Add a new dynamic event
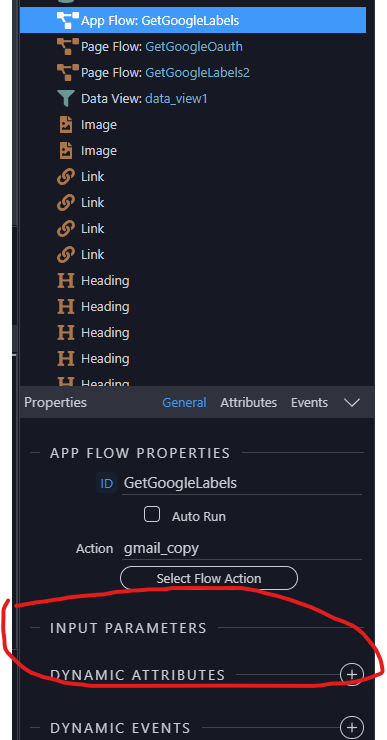The height and width of the screenshot is (740, 387). coord(352,727)
